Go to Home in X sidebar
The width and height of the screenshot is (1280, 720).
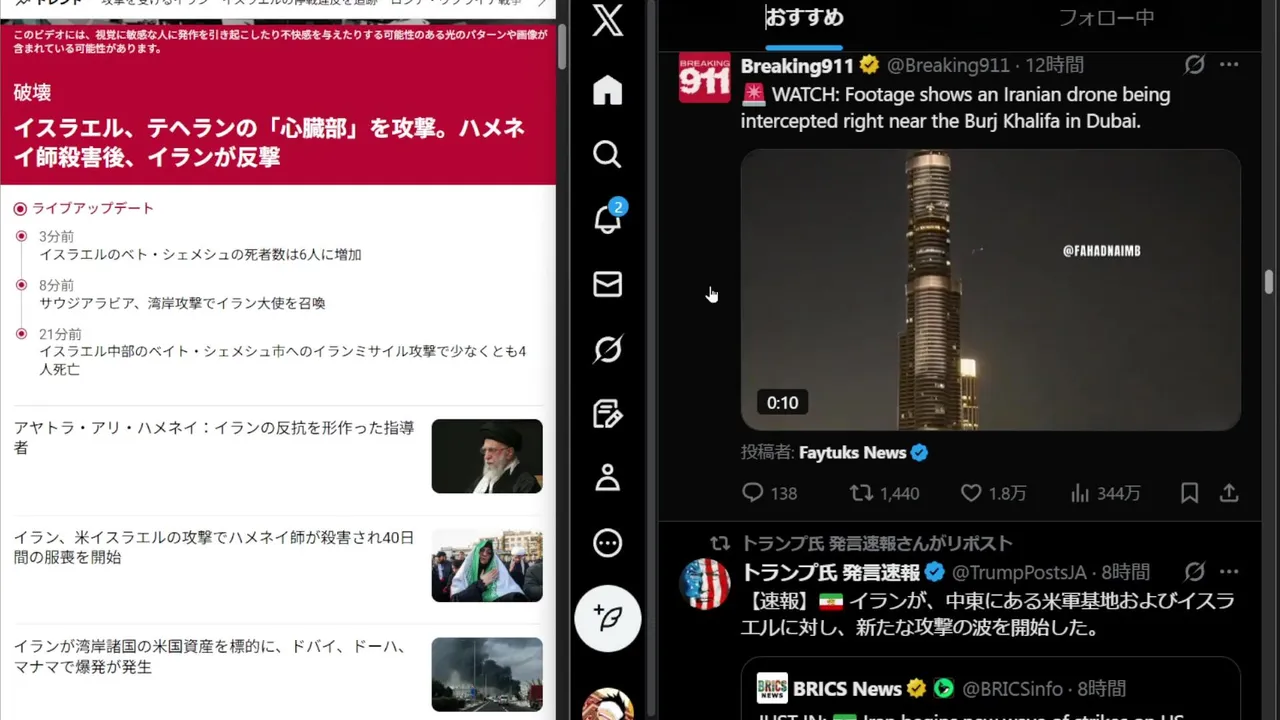click(x=608, y=90)
